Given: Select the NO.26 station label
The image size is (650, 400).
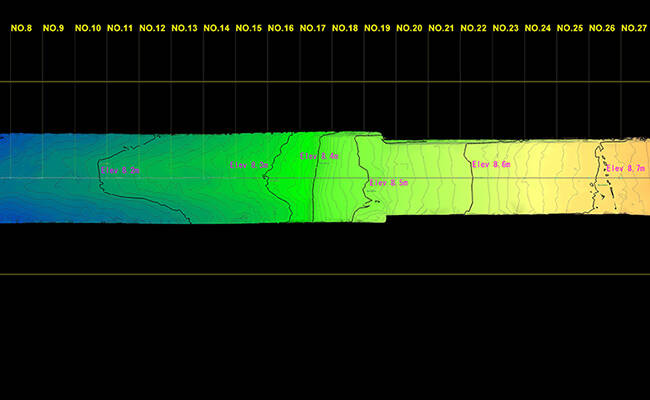Looking at the screenshot, I should pyautogui.click(x=602, y=29).
